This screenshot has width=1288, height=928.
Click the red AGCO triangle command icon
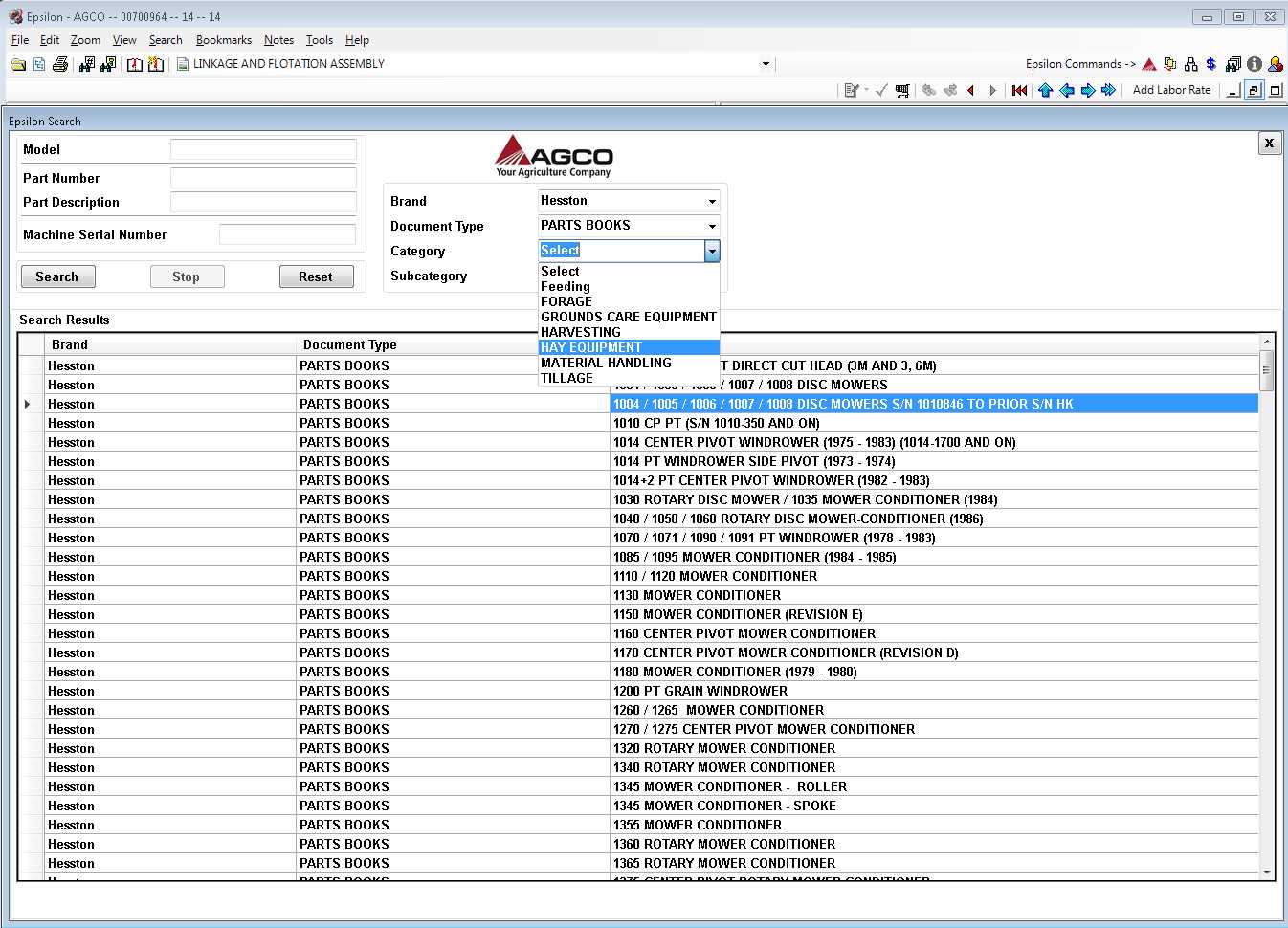1149,64
